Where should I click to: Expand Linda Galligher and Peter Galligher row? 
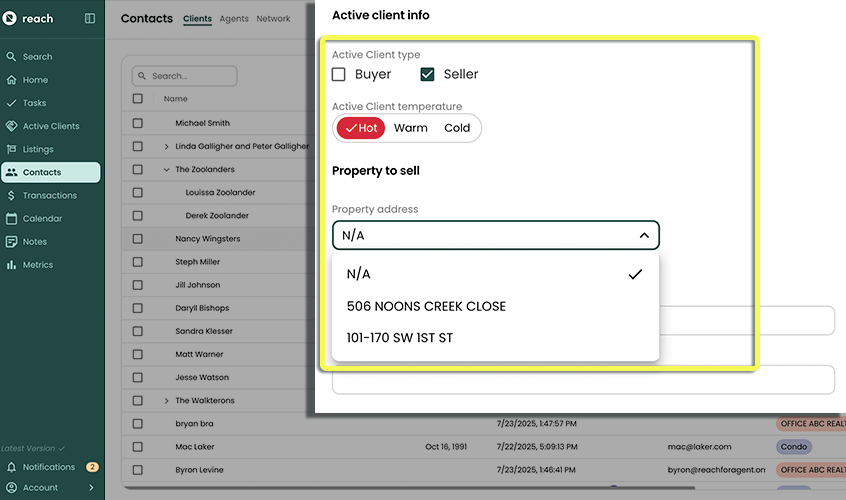click(x=166, y=147)
